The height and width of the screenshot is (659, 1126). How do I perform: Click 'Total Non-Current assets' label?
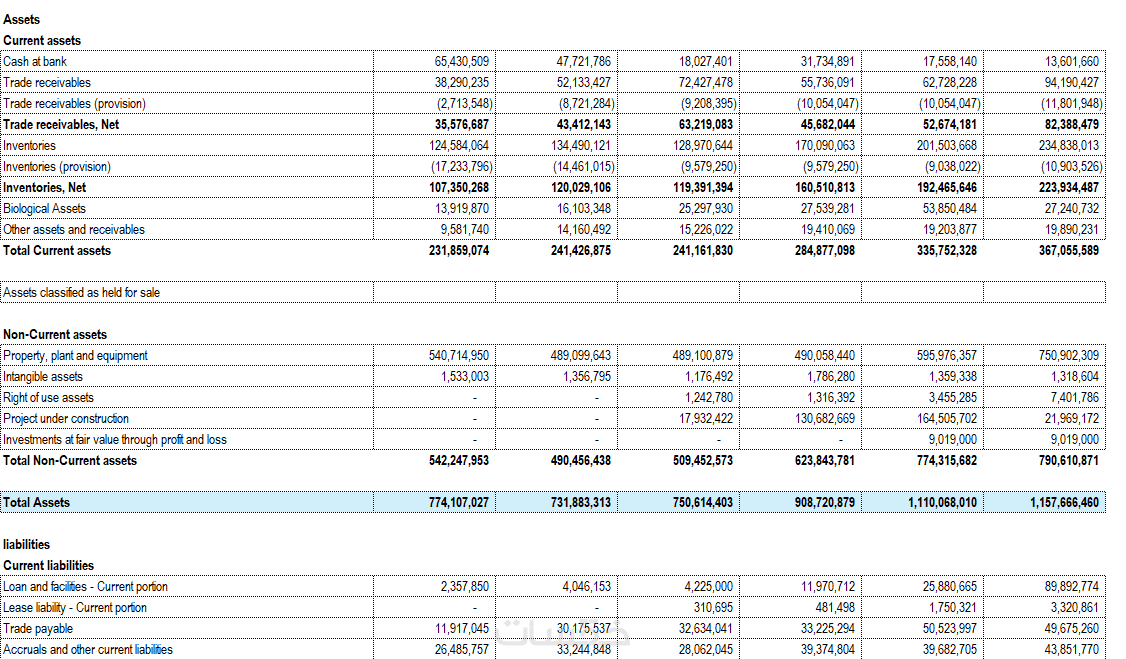[70, 461]
